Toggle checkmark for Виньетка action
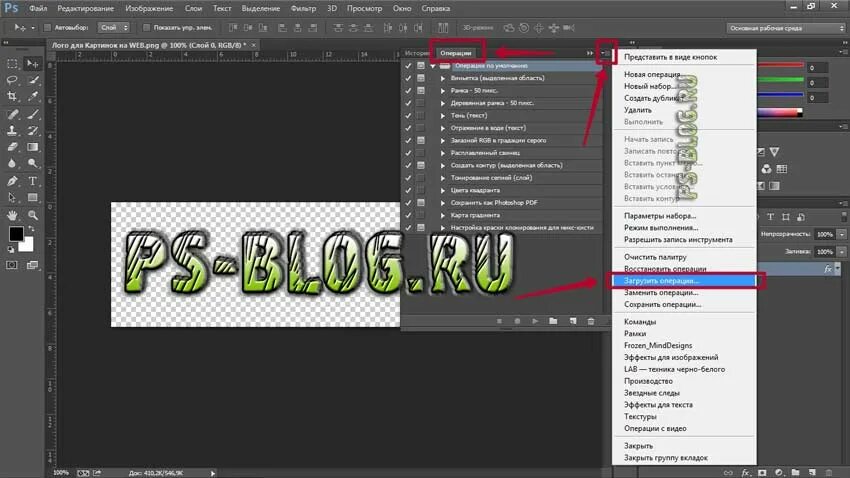The height and width of the screenshot is (478, 850). pos(408,78)
